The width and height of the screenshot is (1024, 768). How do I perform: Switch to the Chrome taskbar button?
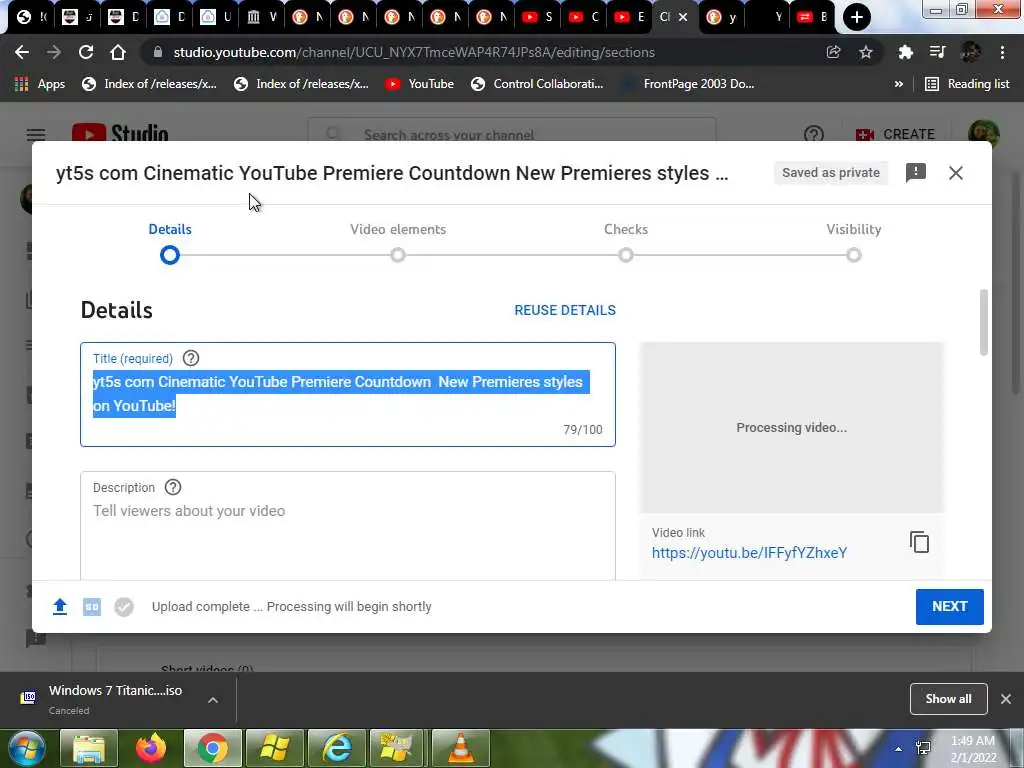coord(213,748)
